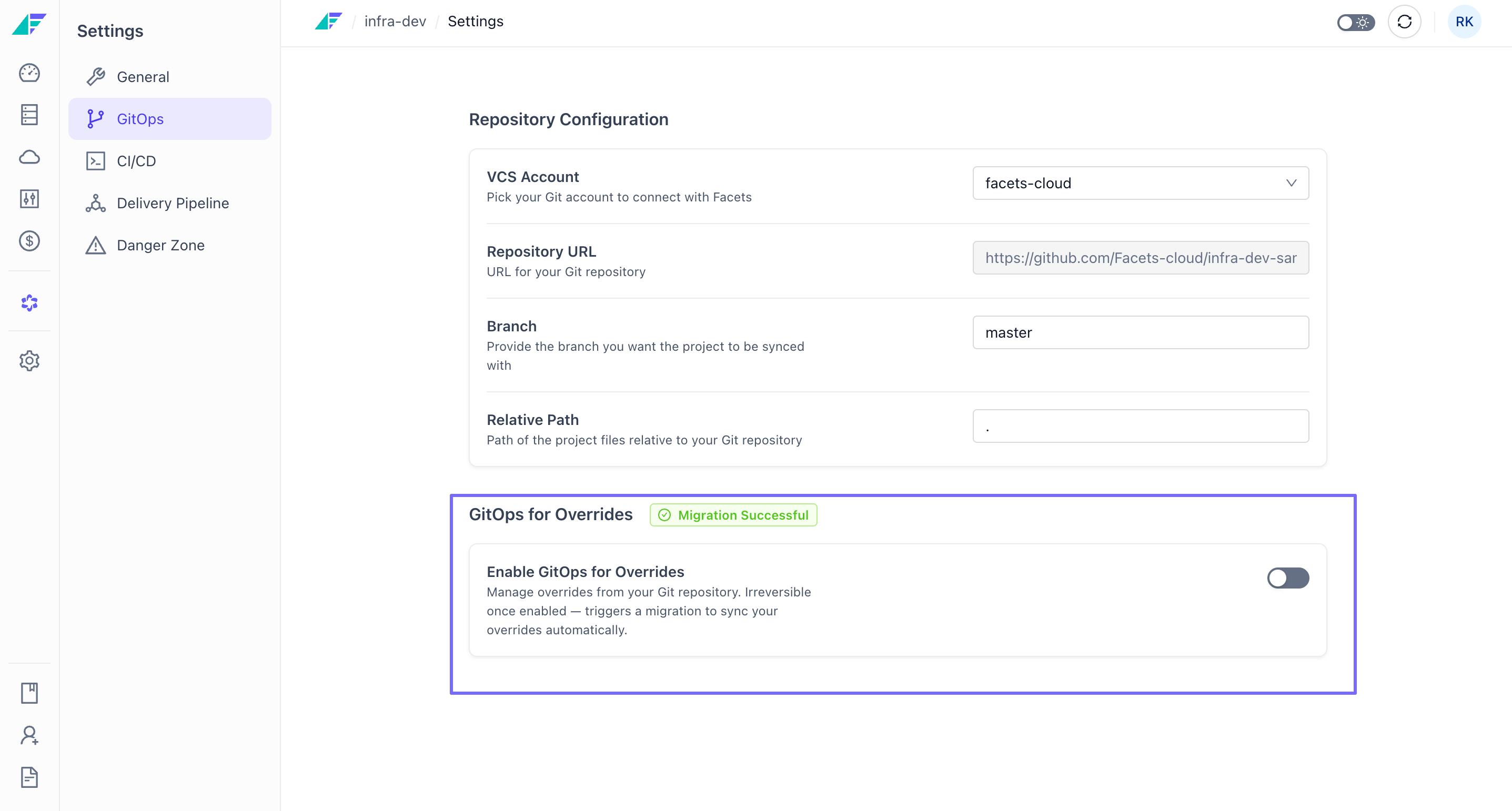Viewport: 1512px width, 811px height.
Task: Click the refresh button in header
Action: click(x=1404, y=22)
